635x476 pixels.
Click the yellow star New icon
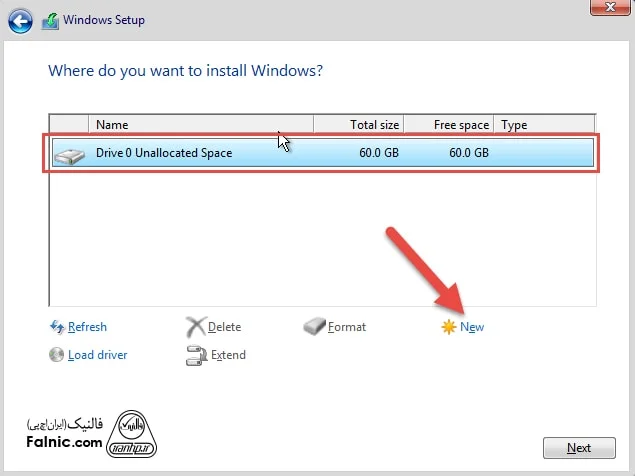pos(449,327)
